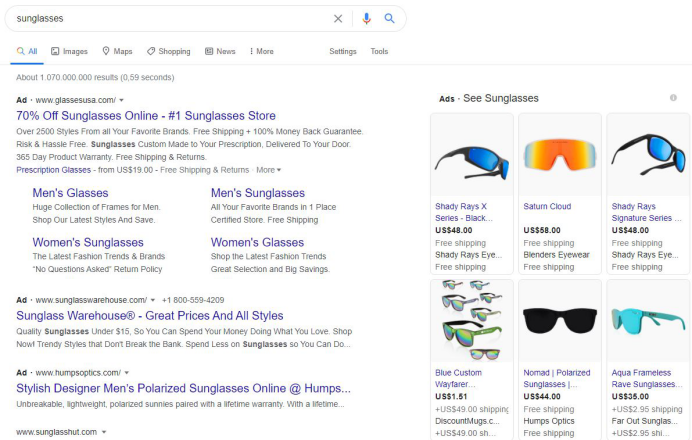
Task: Open the Maps tab
Action: 117,51
